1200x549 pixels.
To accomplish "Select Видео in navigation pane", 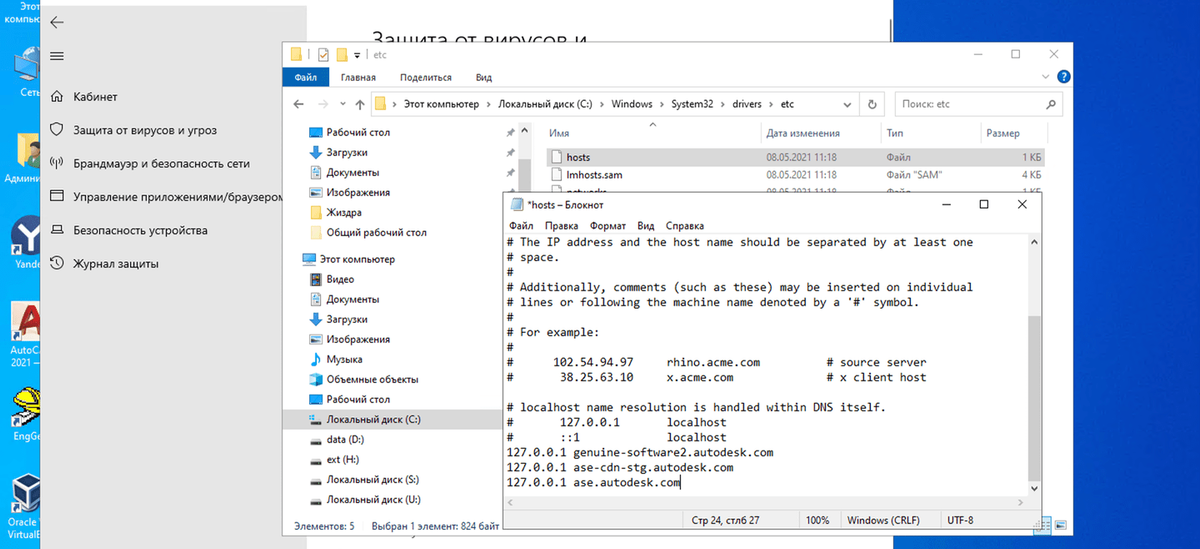I will coord(340,279).
